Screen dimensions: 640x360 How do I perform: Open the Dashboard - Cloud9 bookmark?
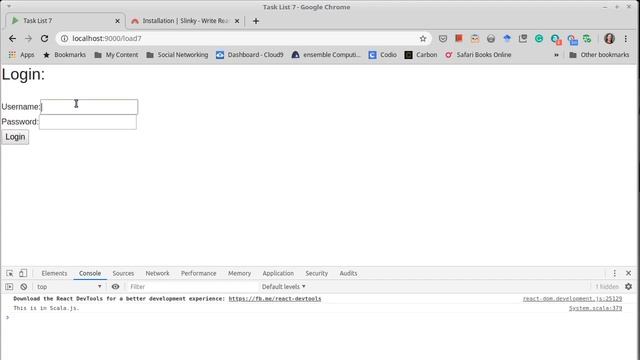tap(249, 55)
